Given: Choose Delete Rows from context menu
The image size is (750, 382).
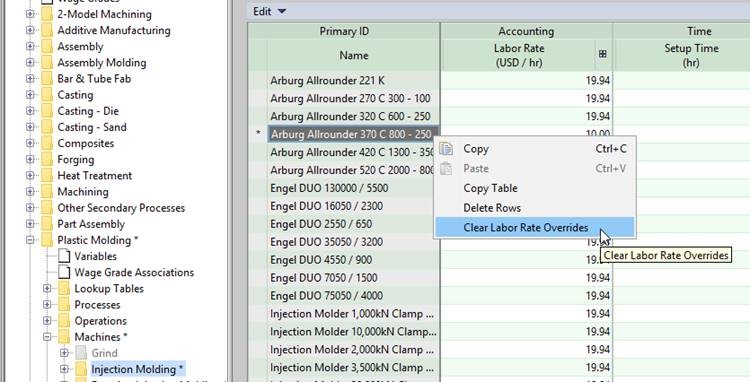Looking at the screenshot, I should (x=535, y=208).
